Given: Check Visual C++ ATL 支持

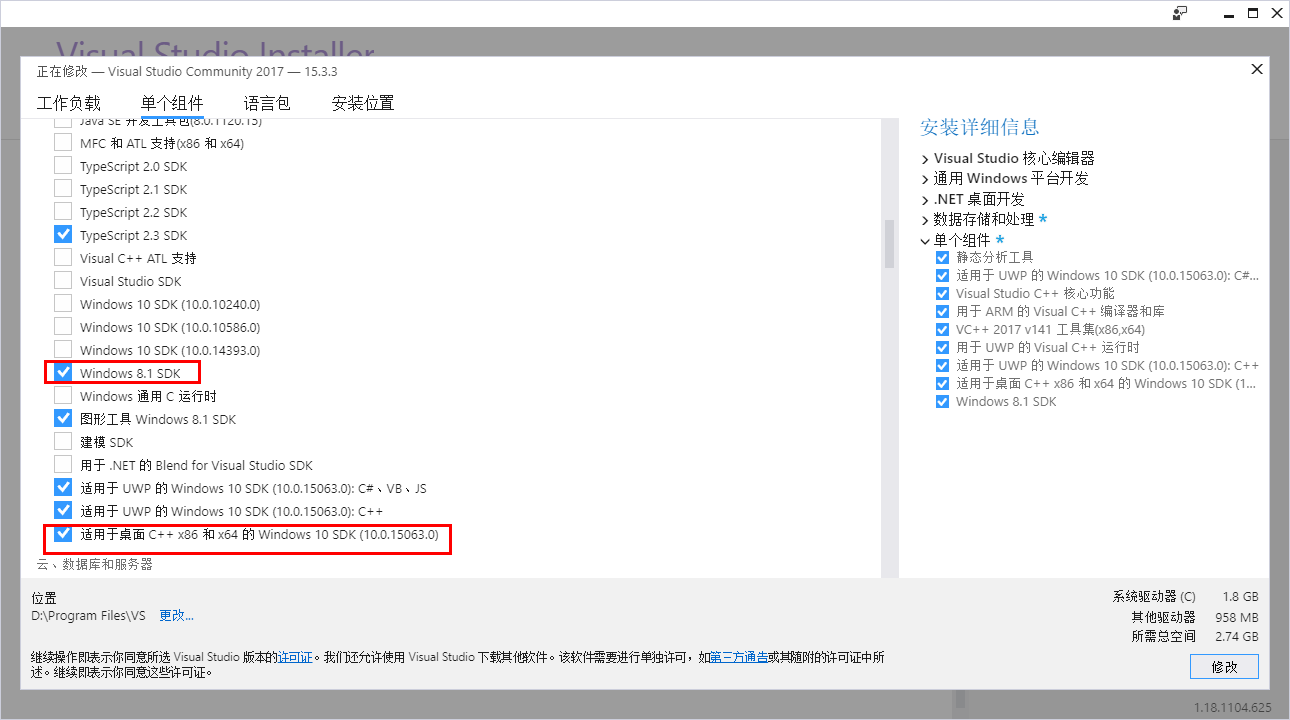Looking at the screenshot, I should click(x=63, y=257).
